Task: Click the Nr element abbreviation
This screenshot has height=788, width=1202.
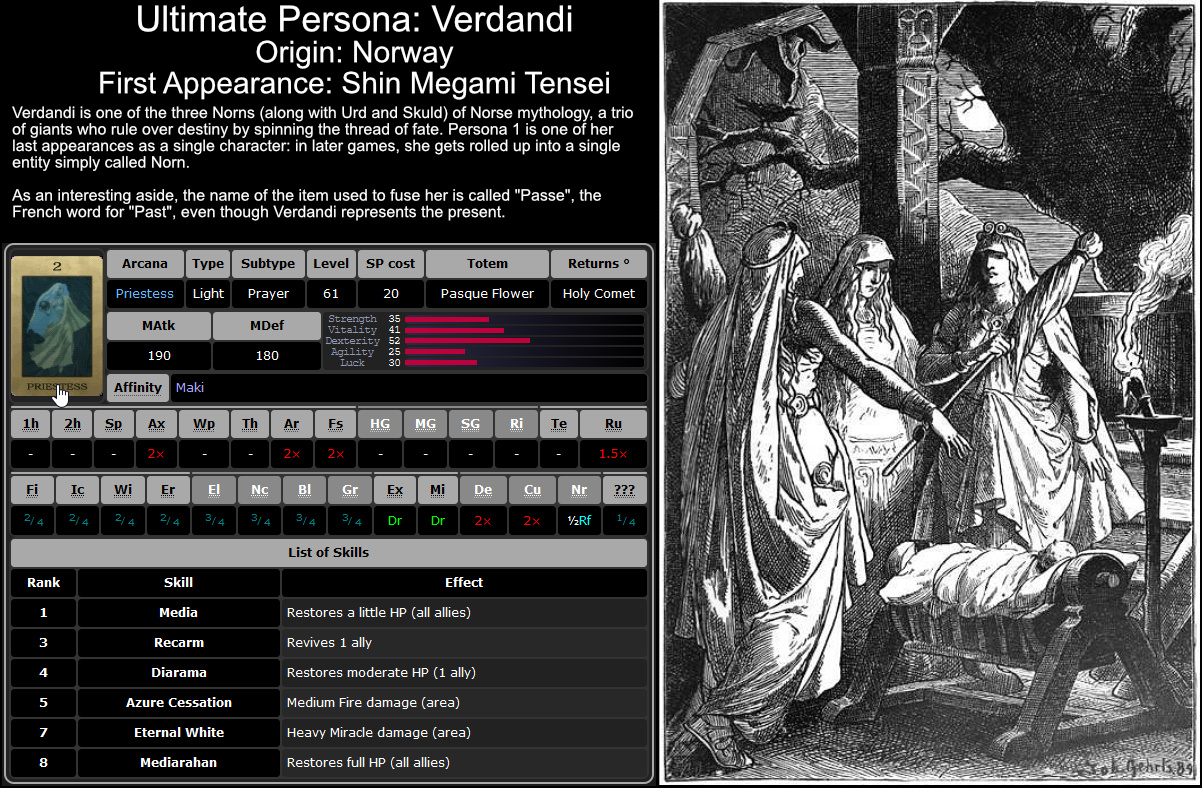Action: [579, 491]
